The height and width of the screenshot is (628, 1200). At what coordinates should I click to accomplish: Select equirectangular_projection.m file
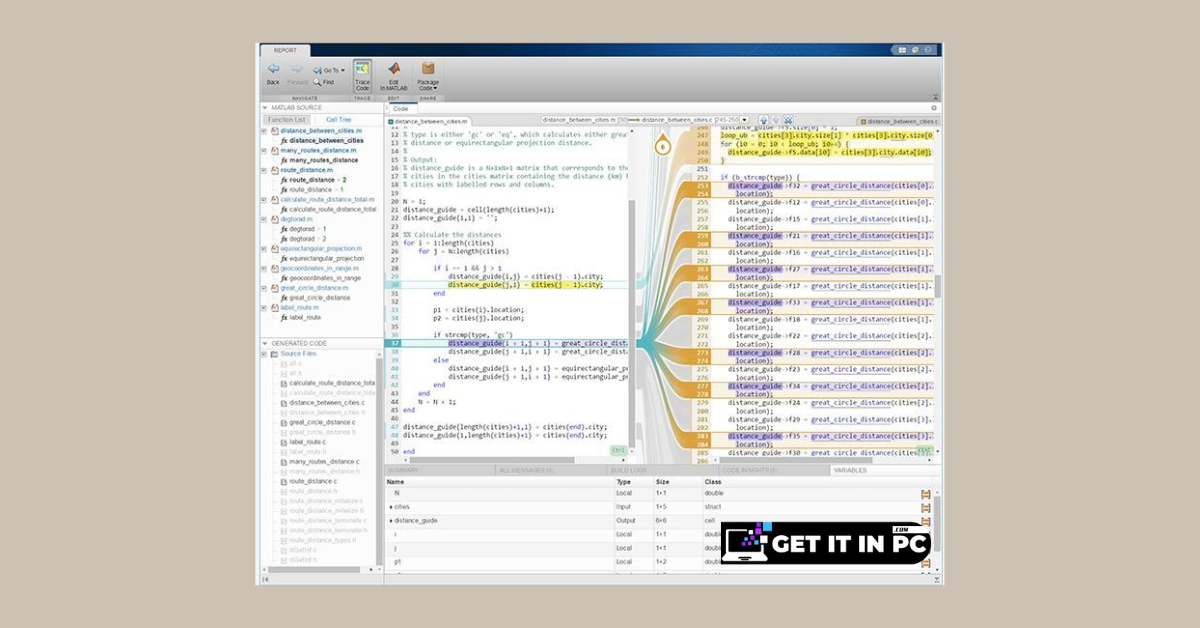(321, 248)
